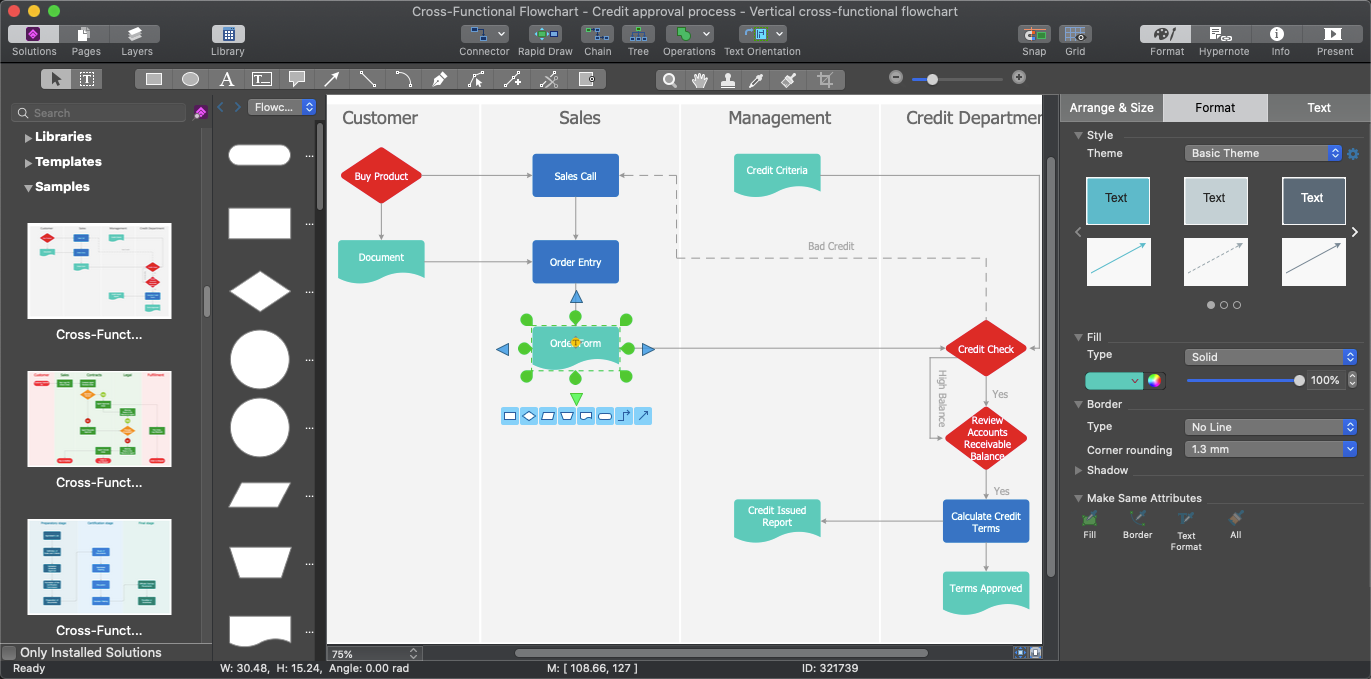Select the Zoom magnifier tool
This screenshot has height=679, width=1371.
[x=670, y=80]
